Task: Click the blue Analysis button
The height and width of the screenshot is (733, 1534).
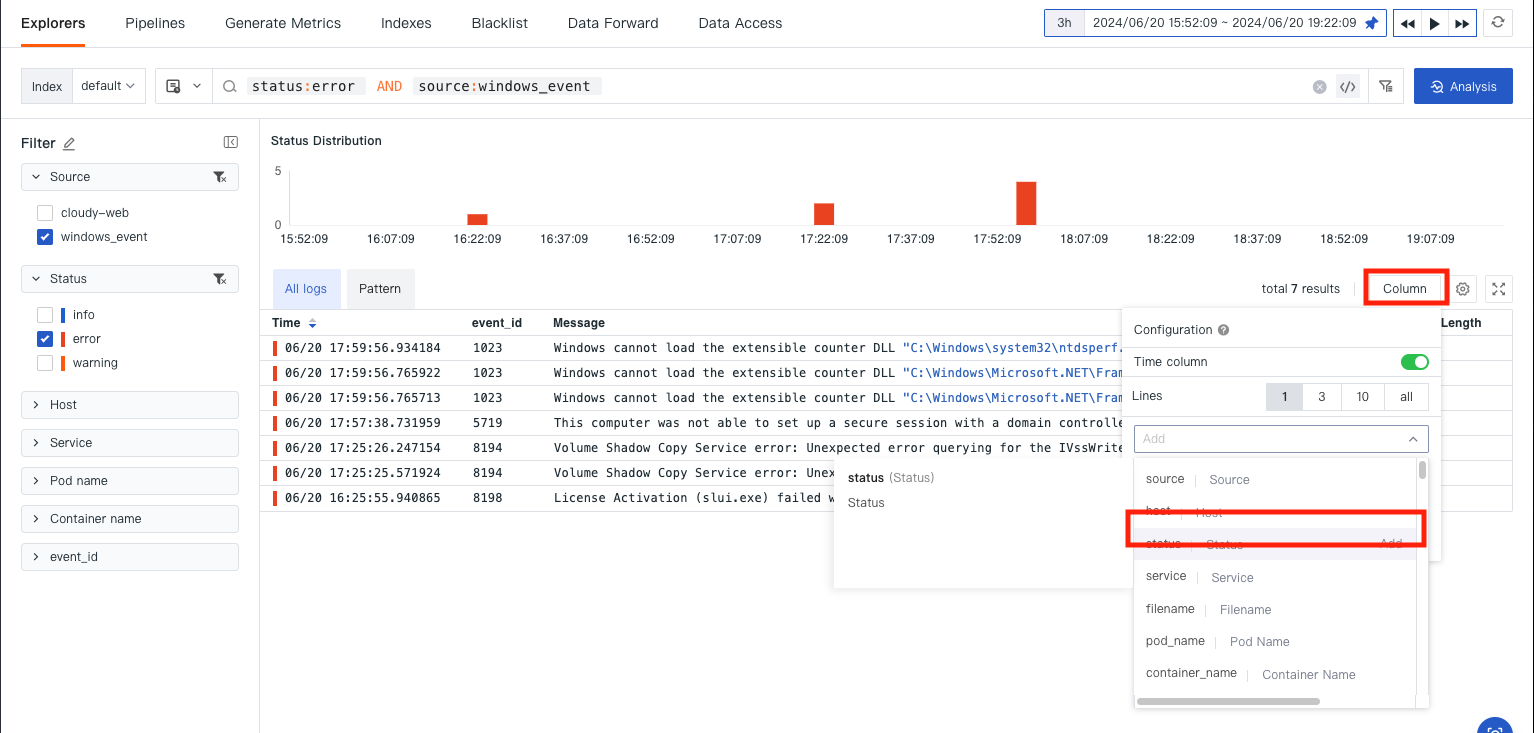Action: (1463, 87)
